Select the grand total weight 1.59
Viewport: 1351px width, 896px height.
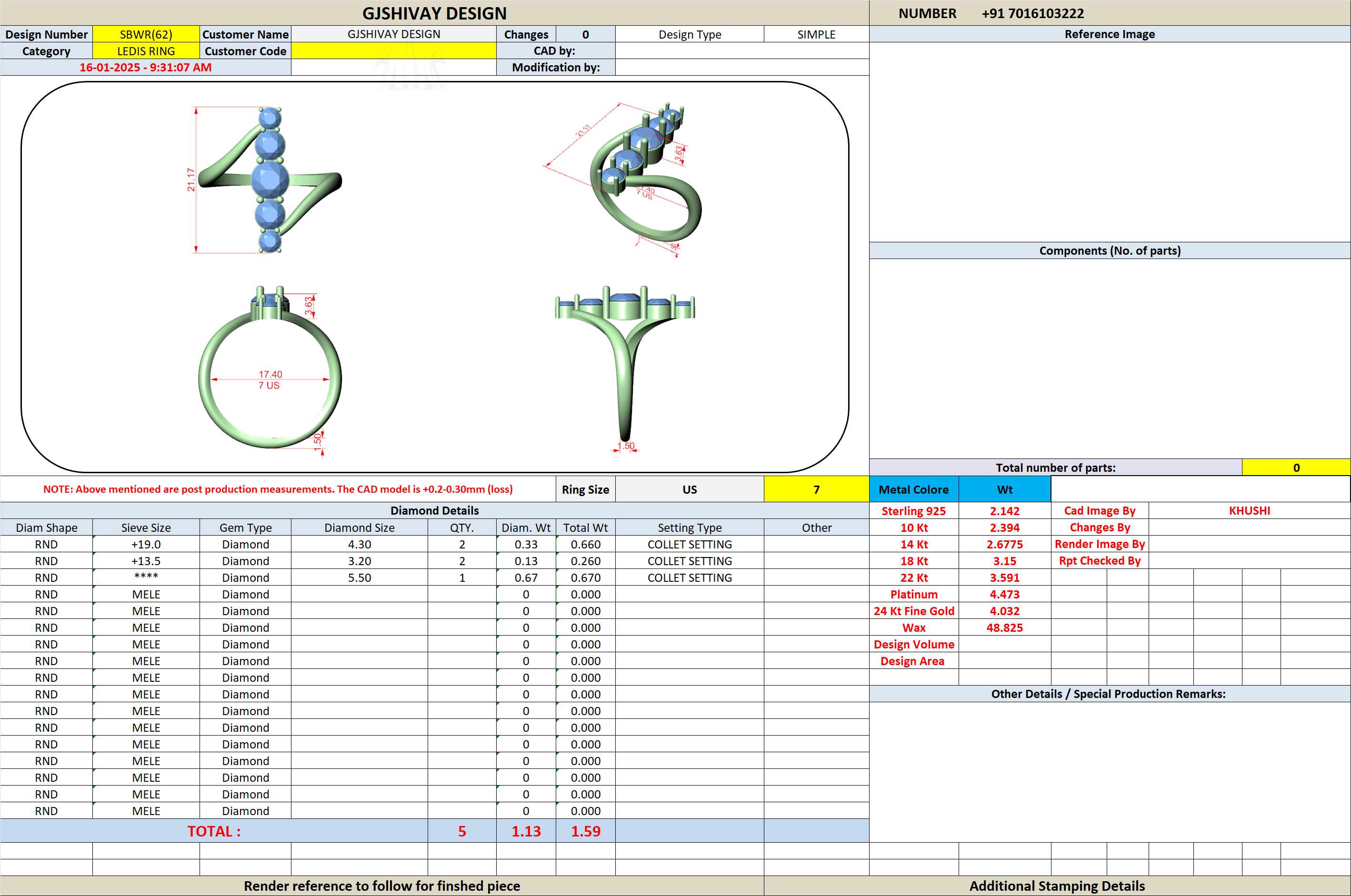point(585,831)
